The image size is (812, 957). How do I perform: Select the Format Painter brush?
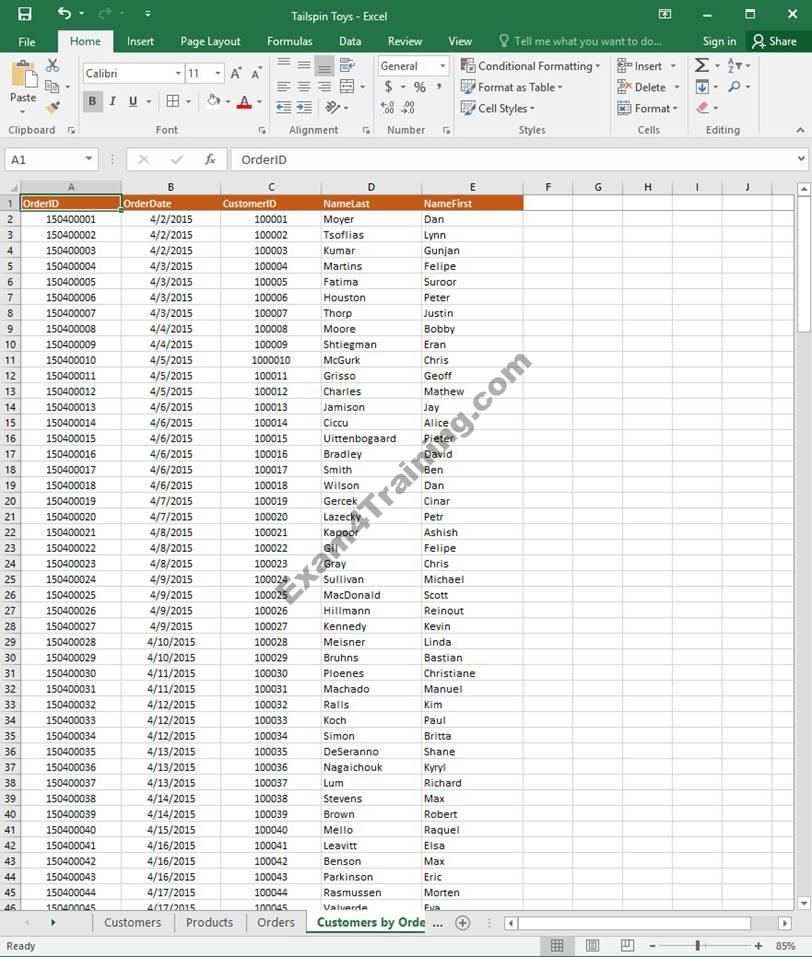pos(52,107)
